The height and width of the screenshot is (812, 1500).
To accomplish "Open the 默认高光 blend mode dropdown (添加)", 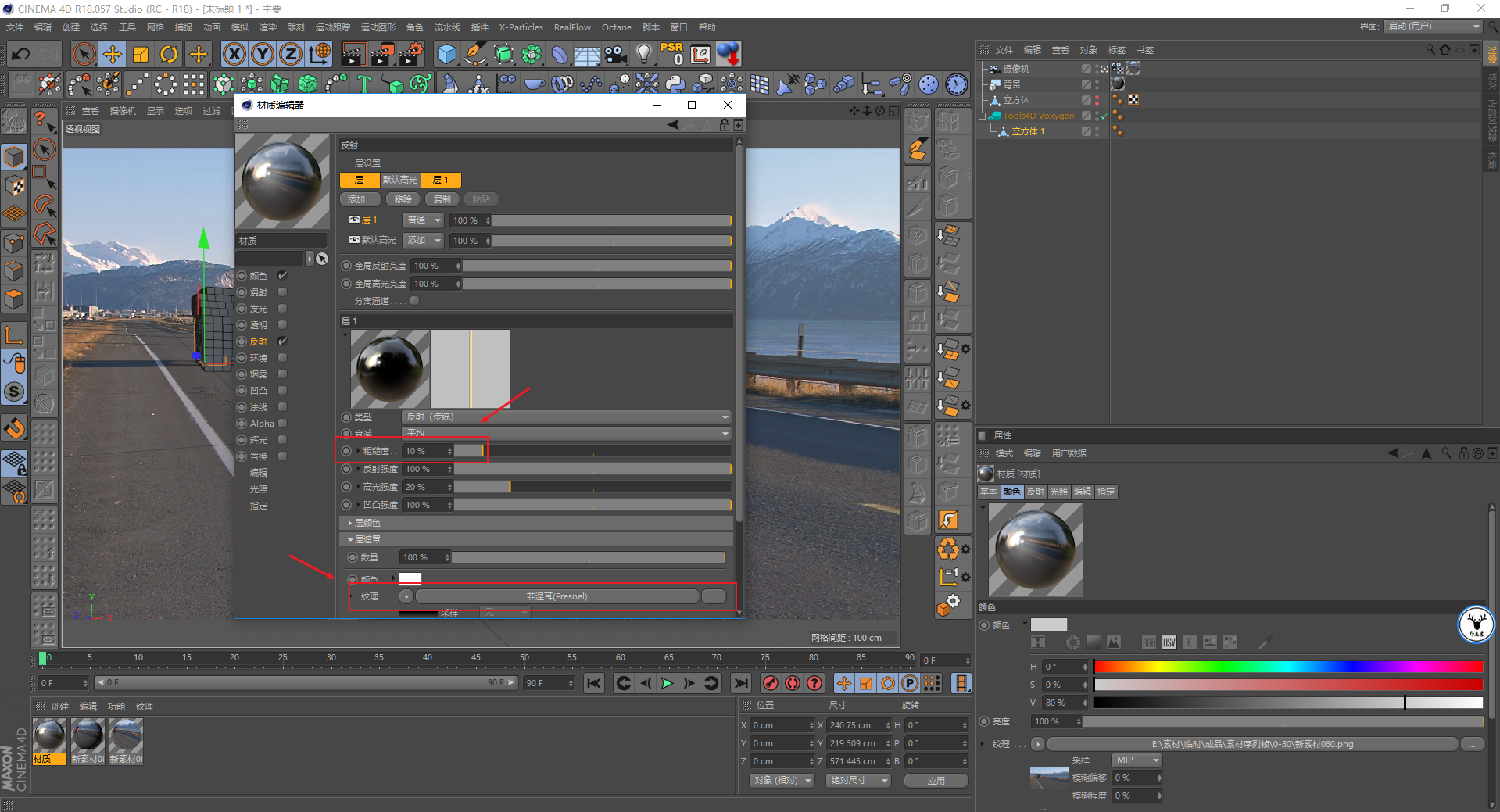I will [424, 241].
